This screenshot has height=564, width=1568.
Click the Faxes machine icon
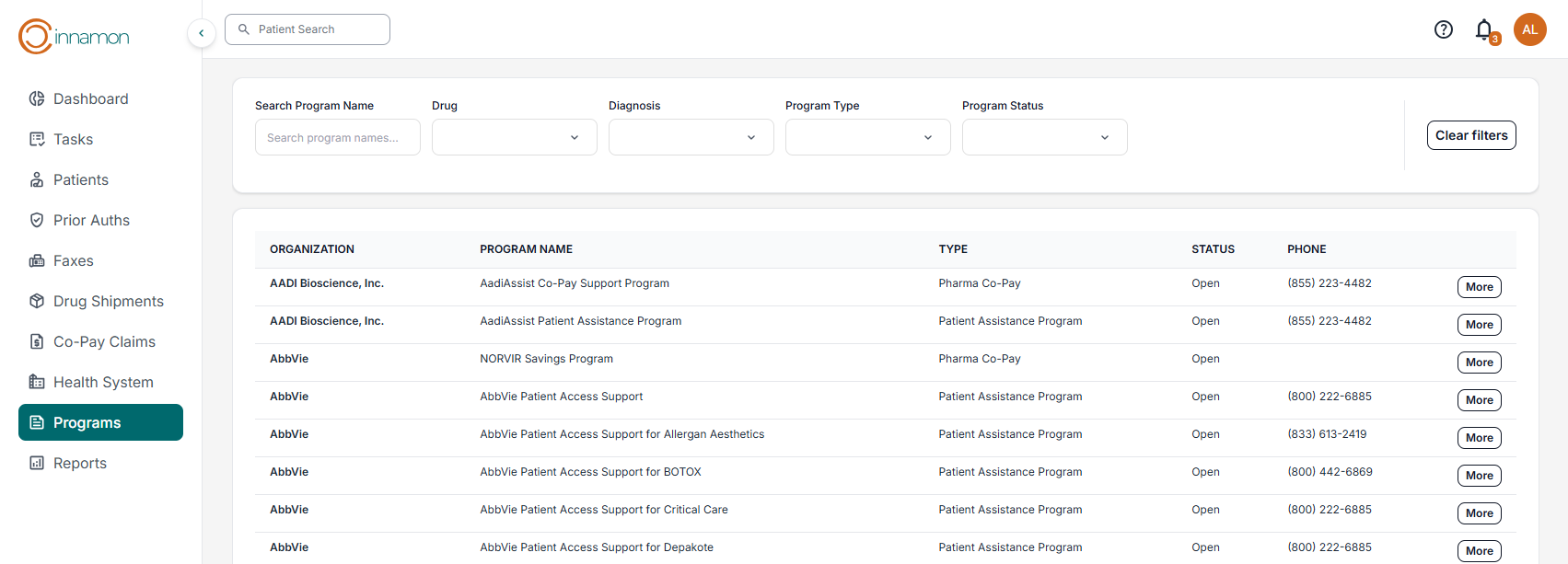click(37, 260)
